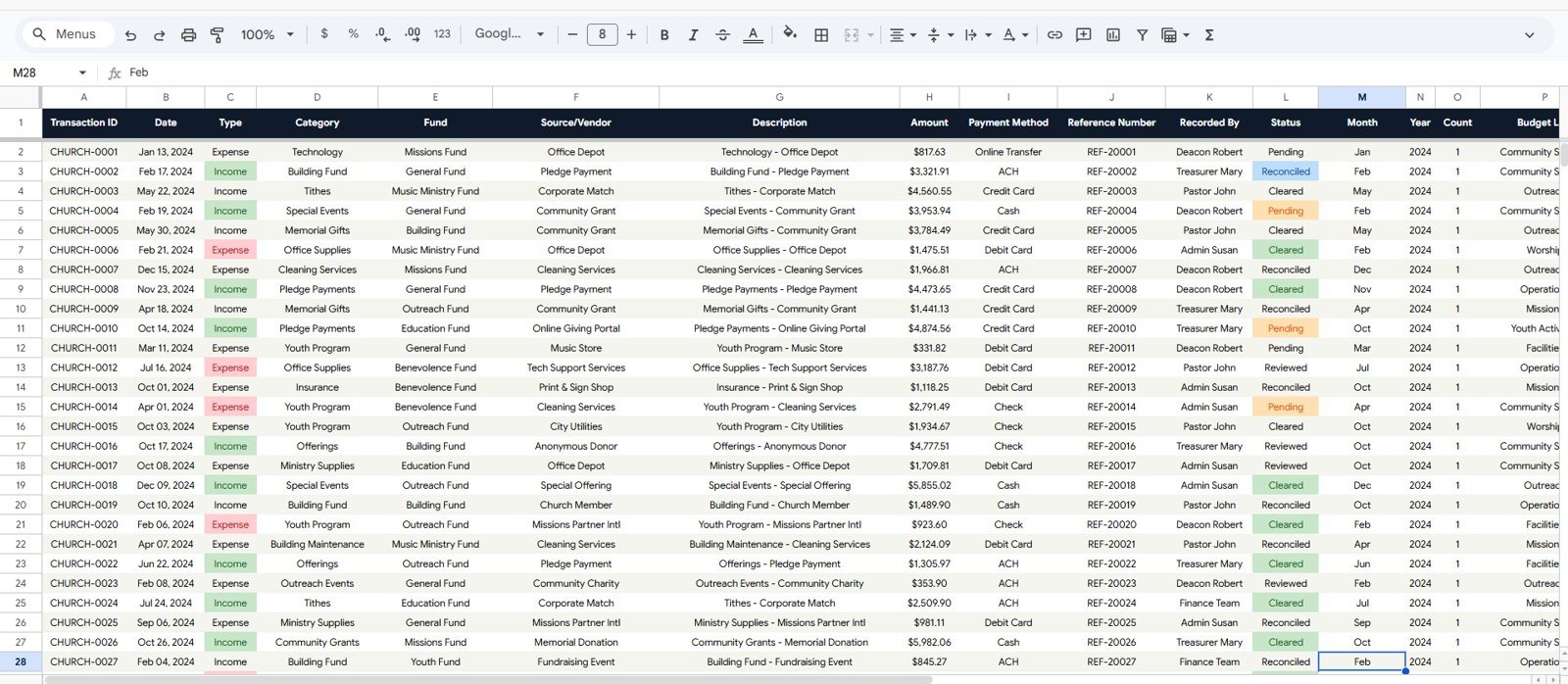Click amount cell $817.63
This screenshot has width=1568, height=684.
[929, 152]
